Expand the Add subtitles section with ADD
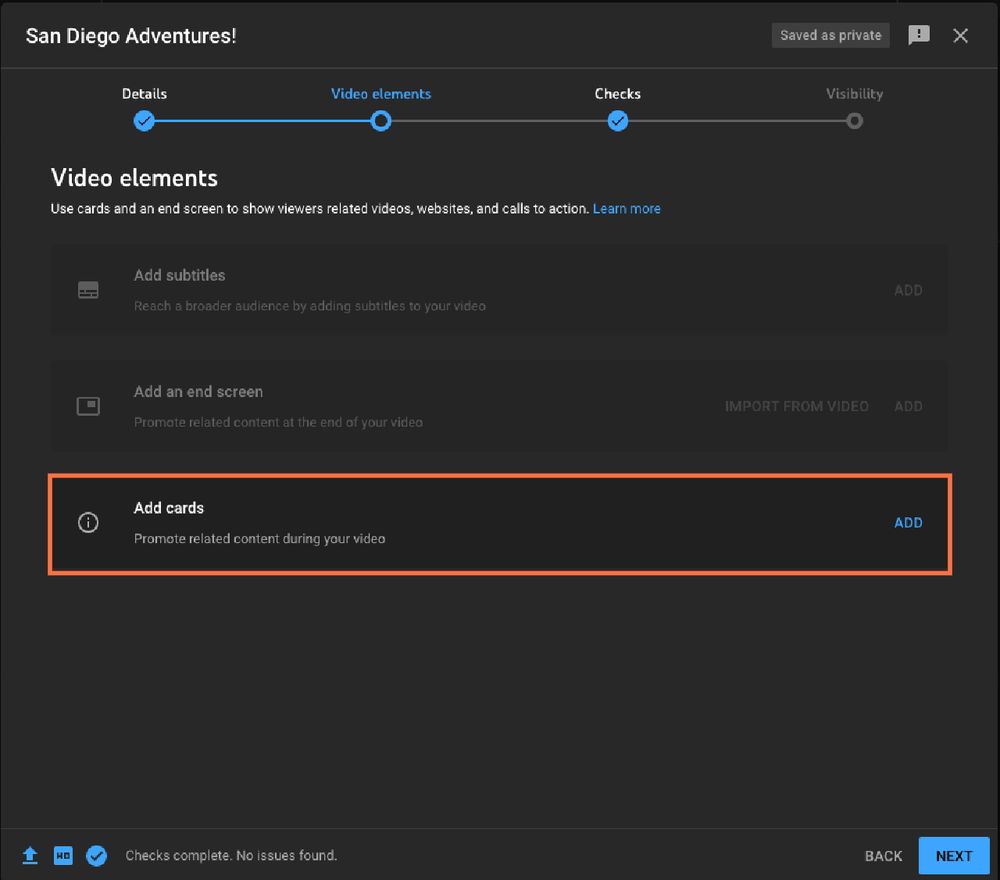 (908, 290)
